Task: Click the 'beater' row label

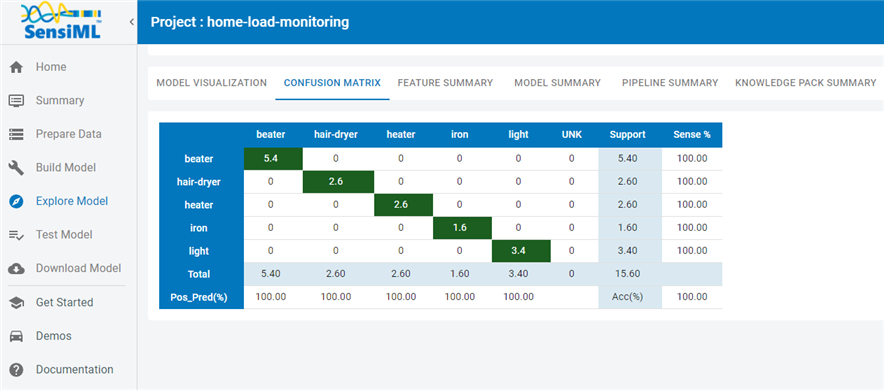Action: [x=199, y=159]
